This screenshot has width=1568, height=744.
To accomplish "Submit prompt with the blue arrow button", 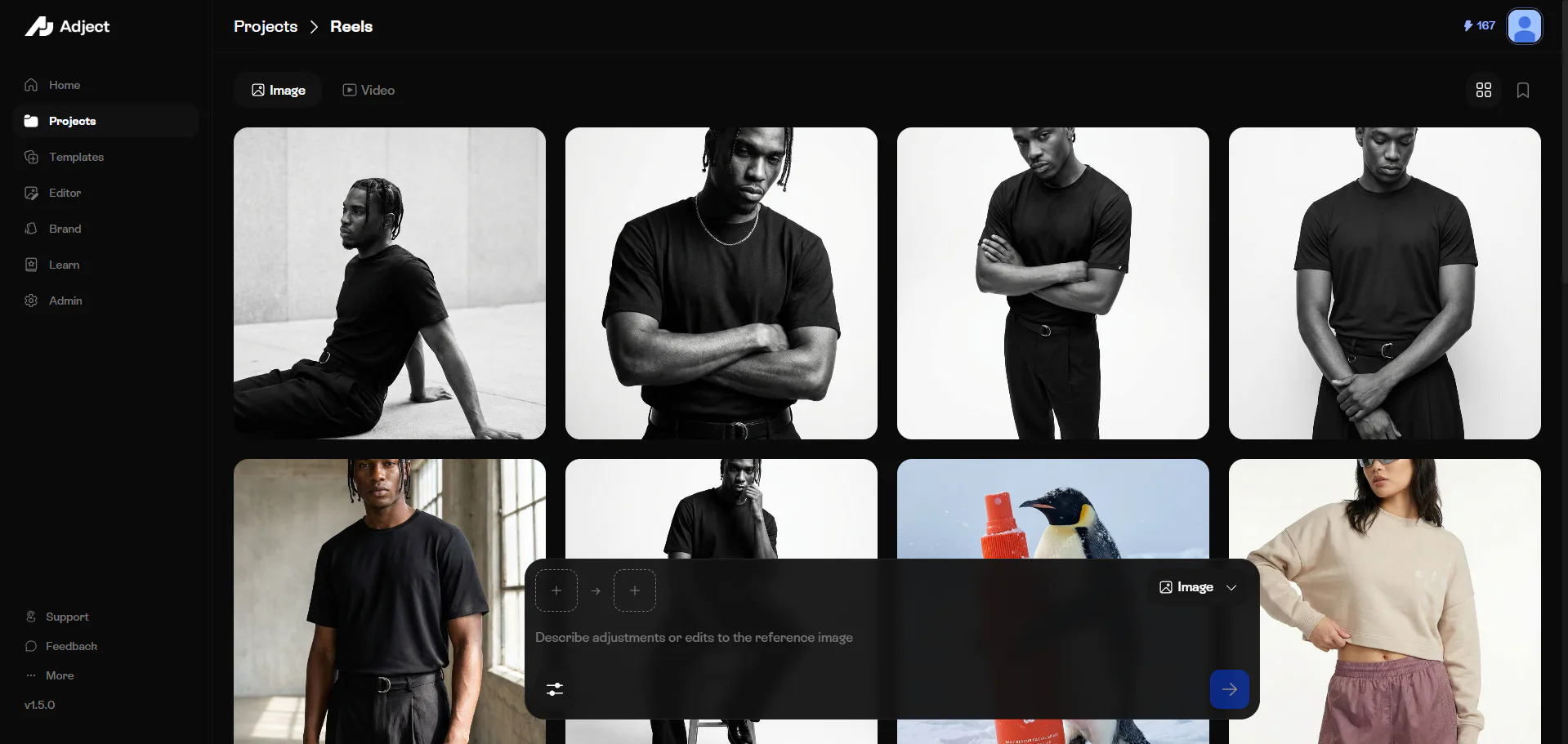I will pyautogui.click(x=1230, y=689).
